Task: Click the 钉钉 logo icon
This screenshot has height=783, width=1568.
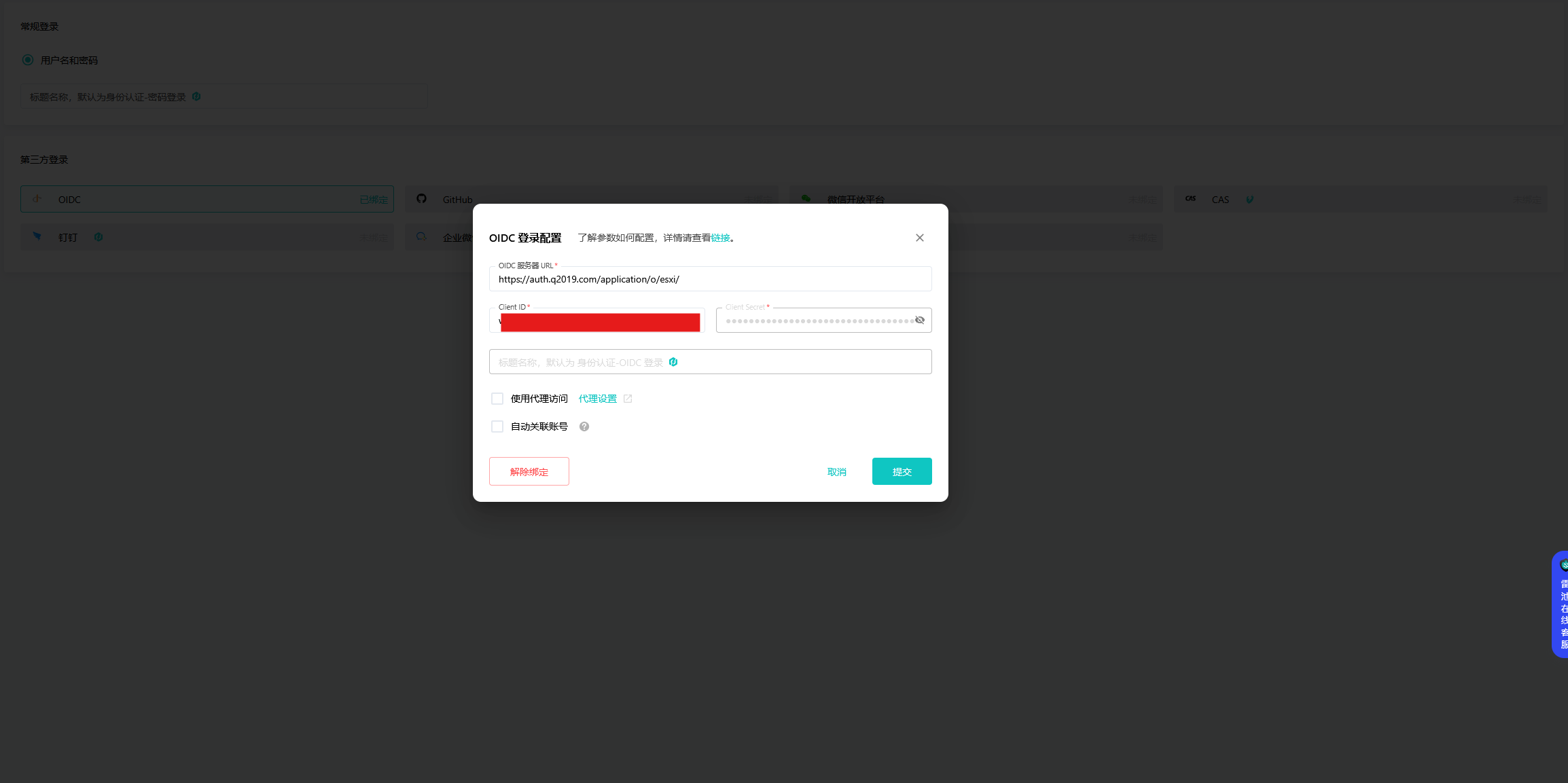Action: (x=37, y=236)
